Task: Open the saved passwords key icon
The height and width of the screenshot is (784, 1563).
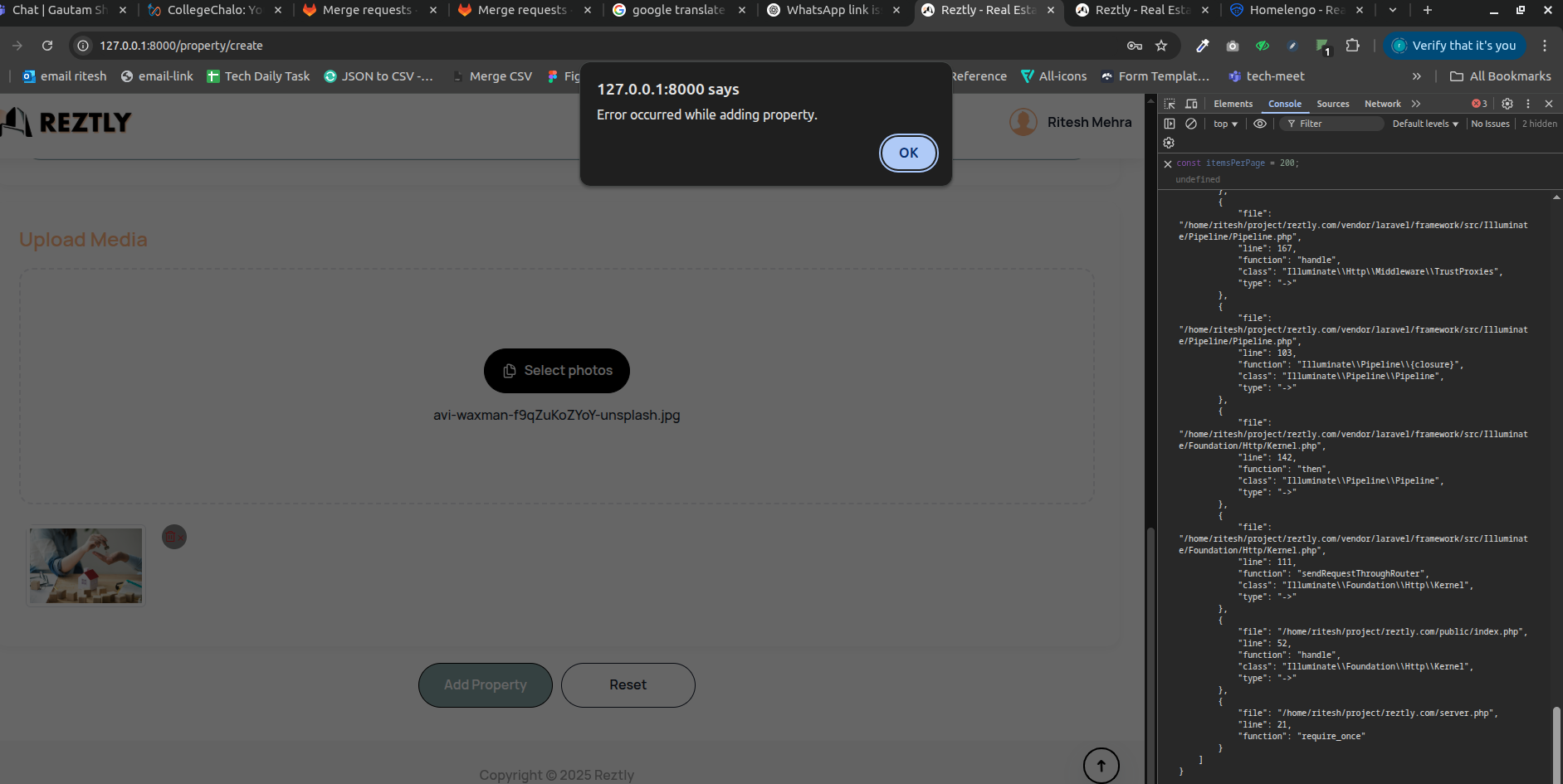Action: [x=1134, y=46]
